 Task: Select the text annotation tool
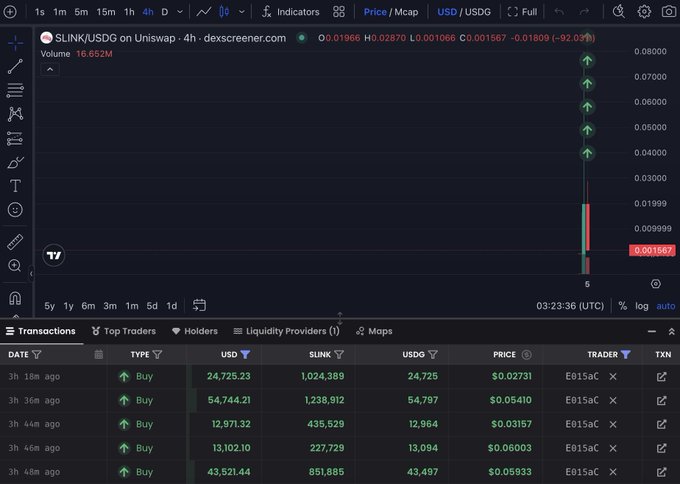(x=15, y=186)
